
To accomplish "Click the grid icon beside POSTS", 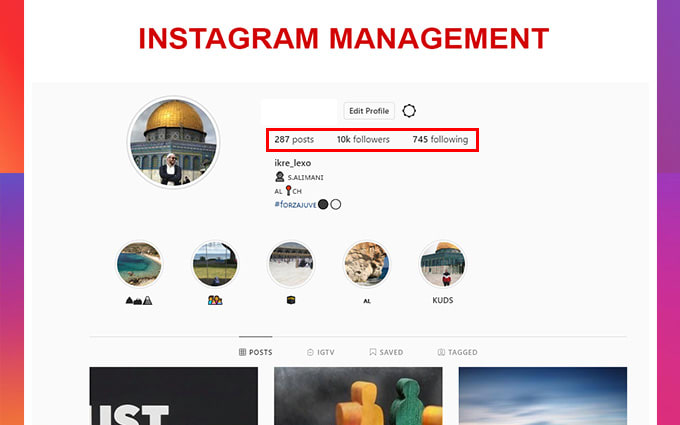I will [242, 352].
